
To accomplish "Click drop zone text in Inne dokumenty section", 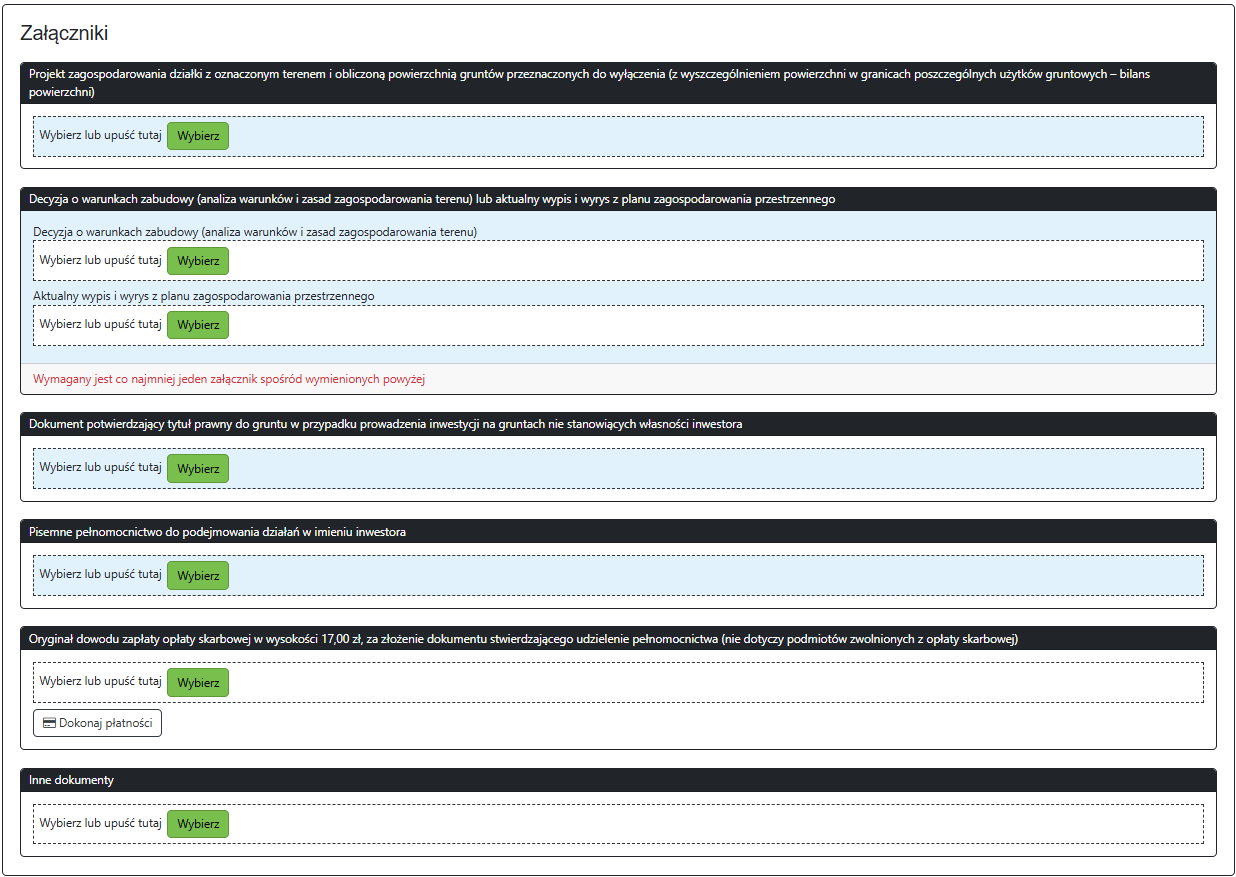I will click(x=100, y=824).
